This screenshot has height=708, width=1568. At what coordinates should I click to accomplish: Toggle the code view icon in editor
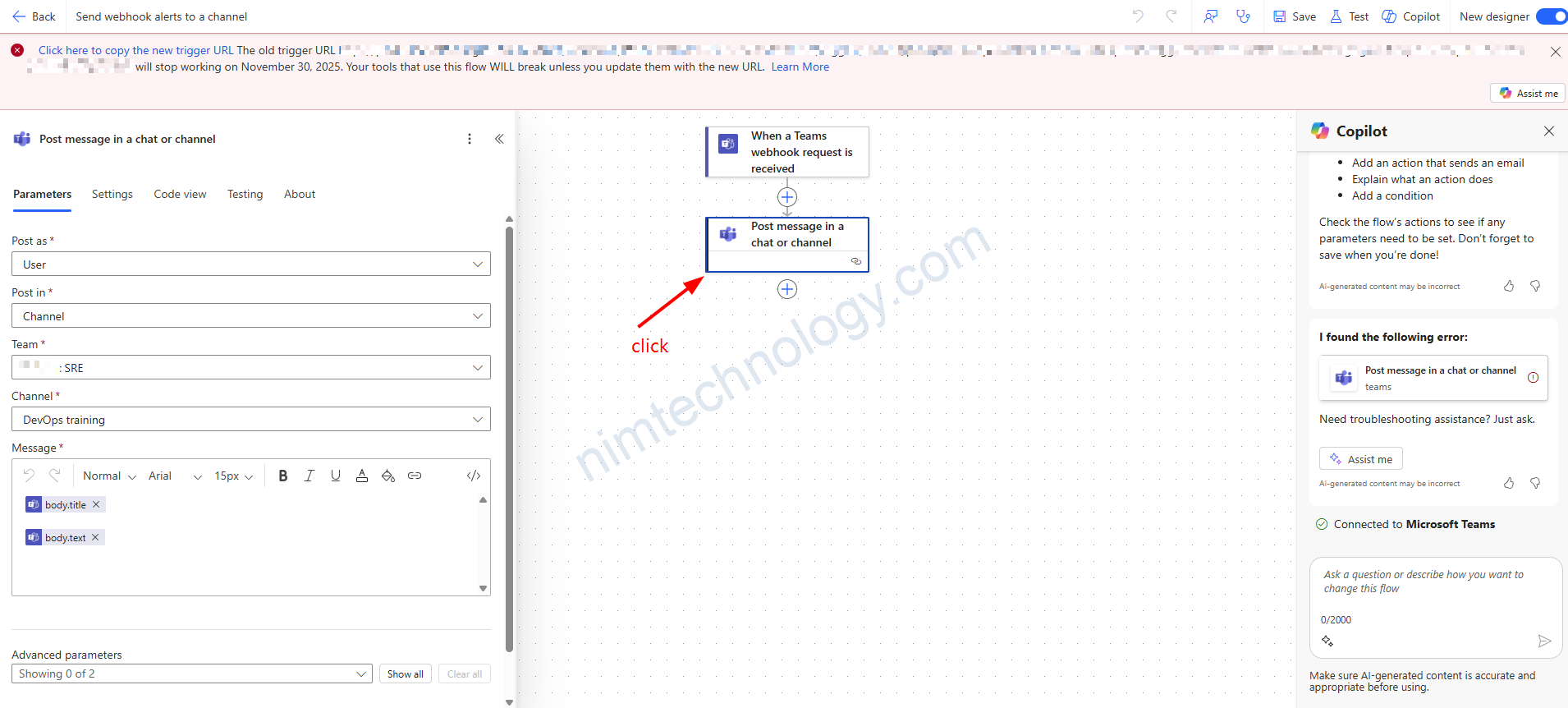click(474, 476)
